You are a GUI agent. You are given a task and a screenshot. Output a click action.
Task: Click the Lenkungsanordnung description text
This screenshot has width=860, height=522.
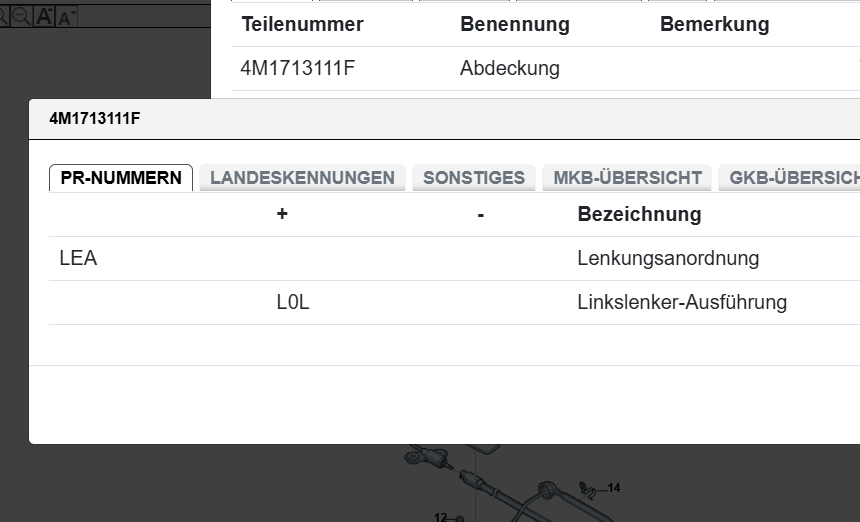pos(668,259)
